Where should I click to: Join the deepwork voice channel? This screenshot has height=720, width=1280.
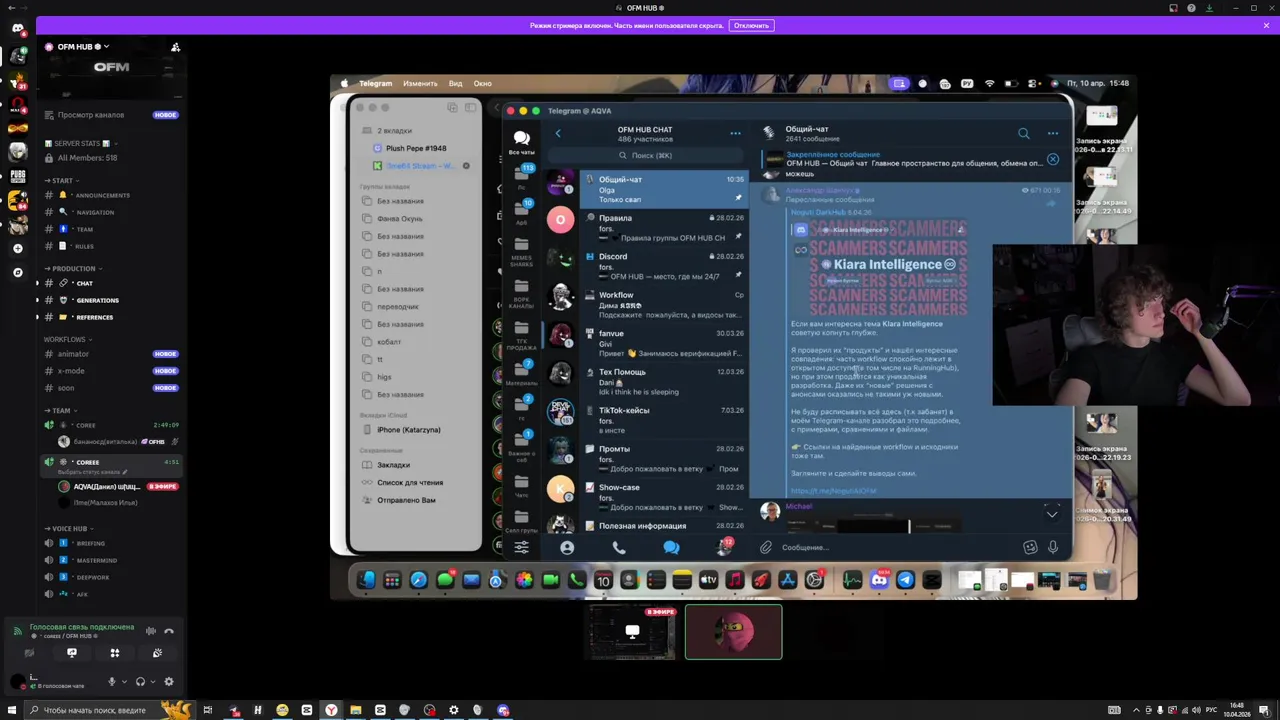[x=110, y=577]
